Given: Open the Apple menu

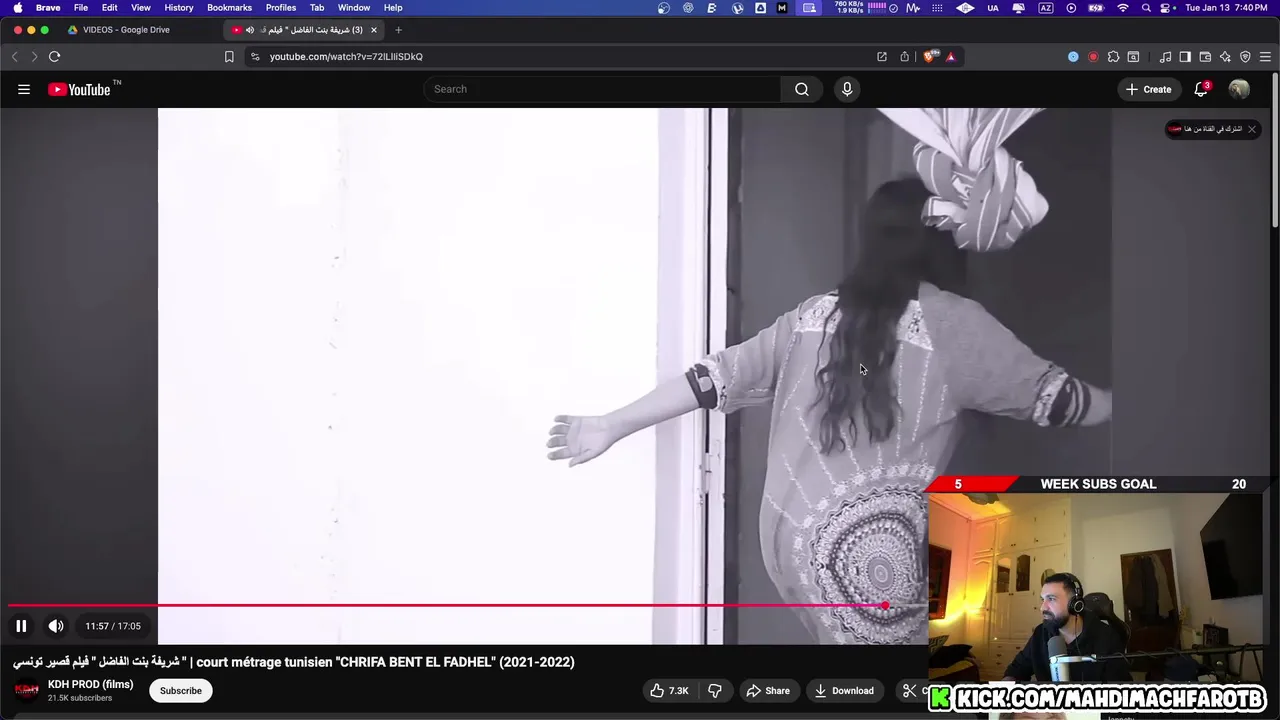Looking at the screenshot, I should [x=17, y=8].
